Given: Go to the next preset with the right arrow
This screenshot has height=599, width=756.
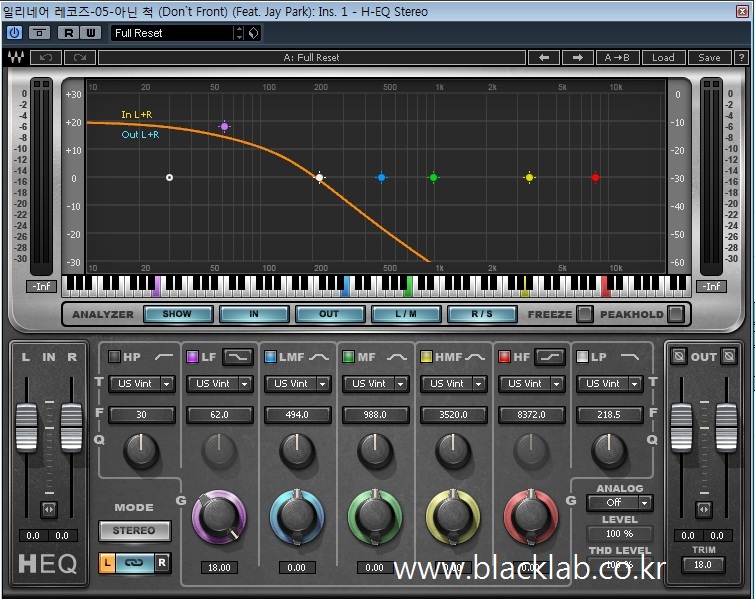Looking at the screenshot, I should tap(578, 57).
